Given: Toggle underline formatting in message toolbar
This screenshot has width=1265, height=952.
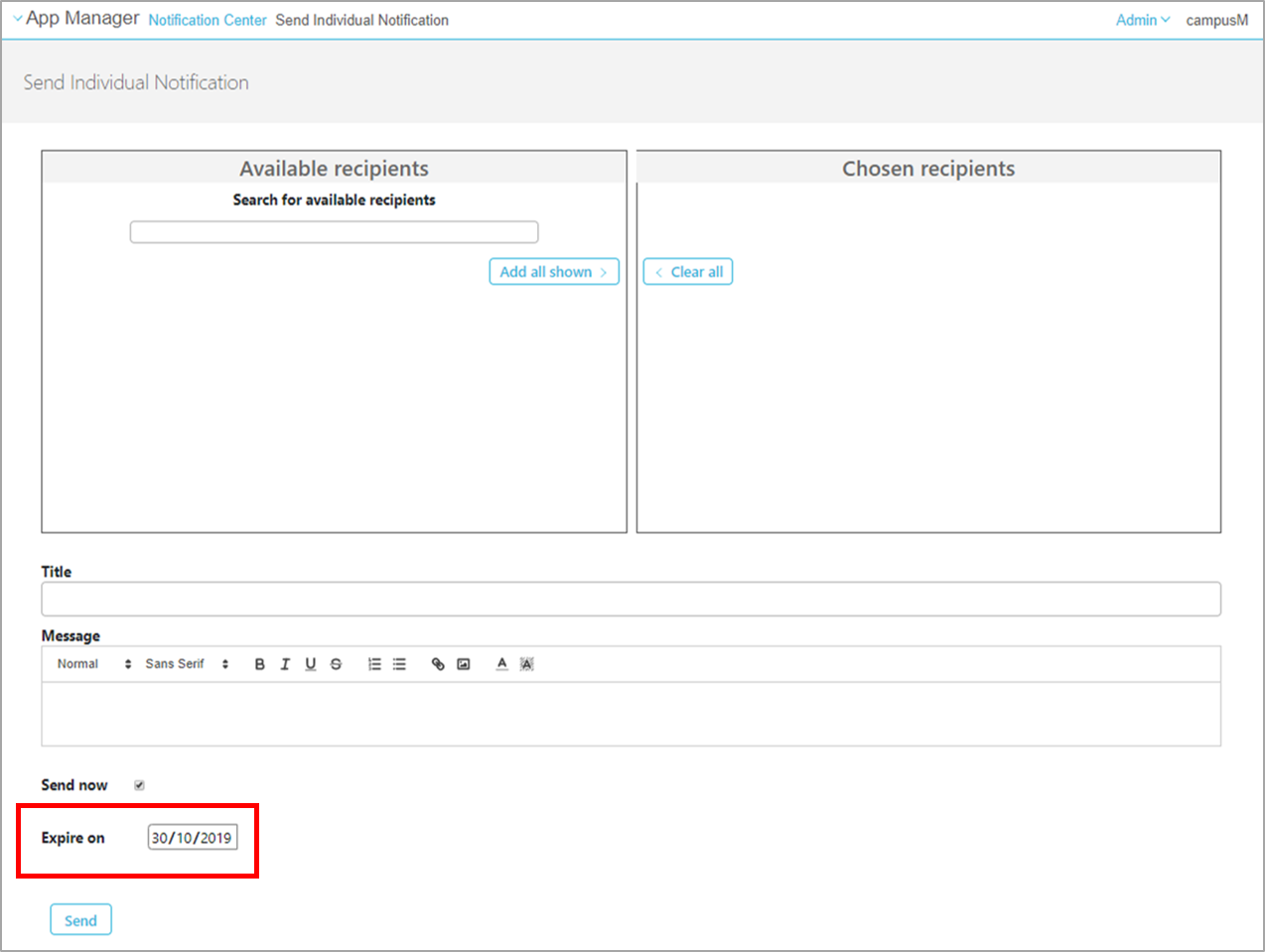Looking at the screenshot, I should 311,664.
